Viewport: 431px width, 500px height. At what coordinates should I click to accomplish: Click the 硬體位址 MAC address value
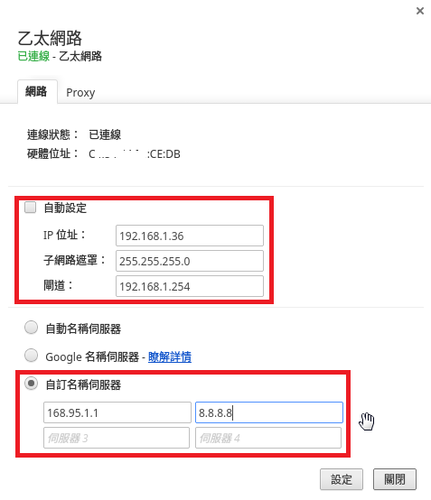coord(134,154)
